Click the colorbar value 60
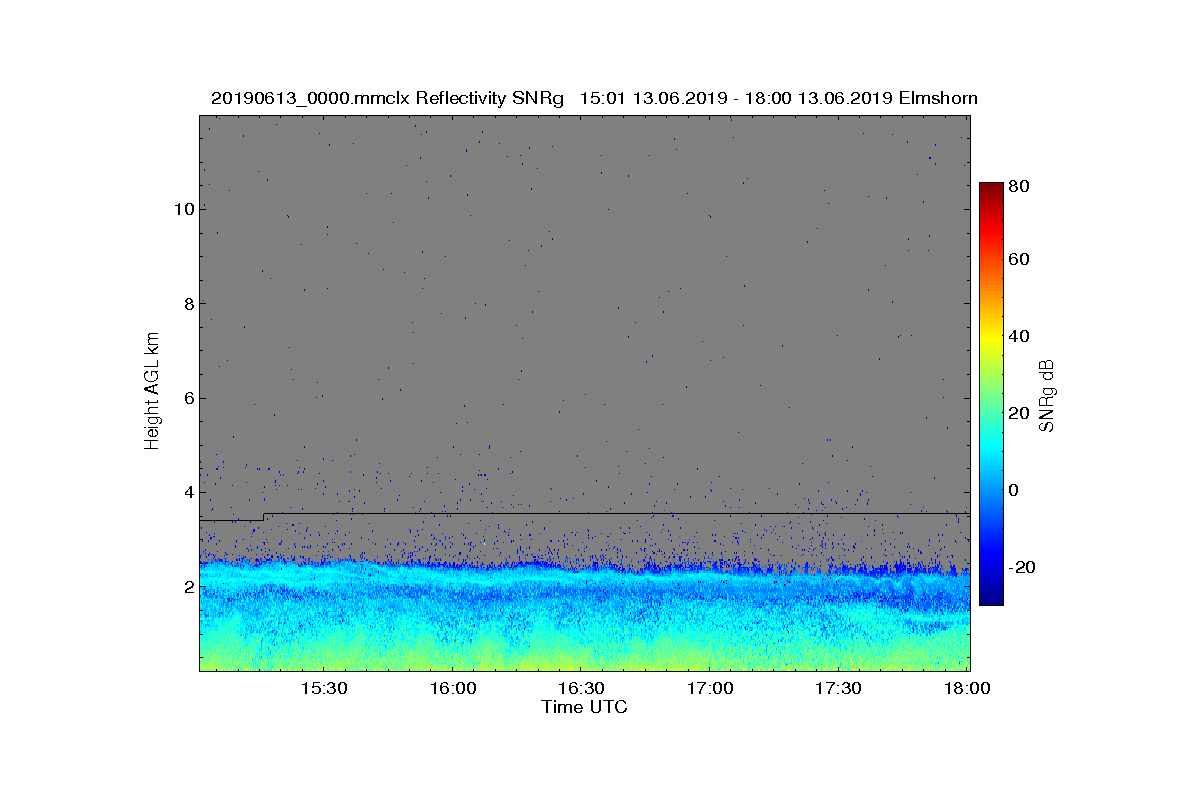The width and height of the screenshot is (1200, 800). click(x=1020, y=260)
